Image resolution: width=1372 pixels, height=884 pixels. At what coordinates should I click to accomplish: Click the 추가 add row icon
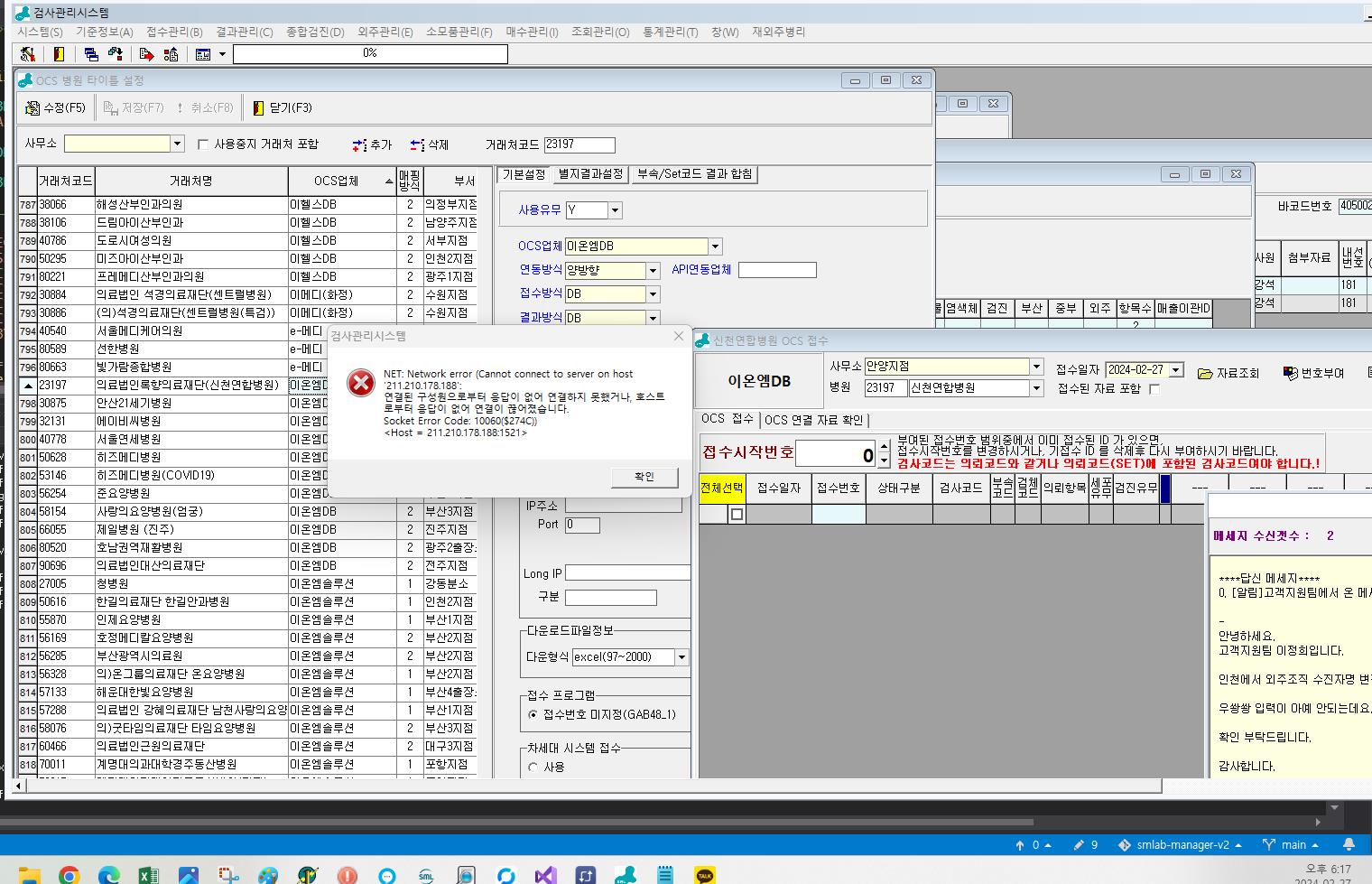[359, 145]
